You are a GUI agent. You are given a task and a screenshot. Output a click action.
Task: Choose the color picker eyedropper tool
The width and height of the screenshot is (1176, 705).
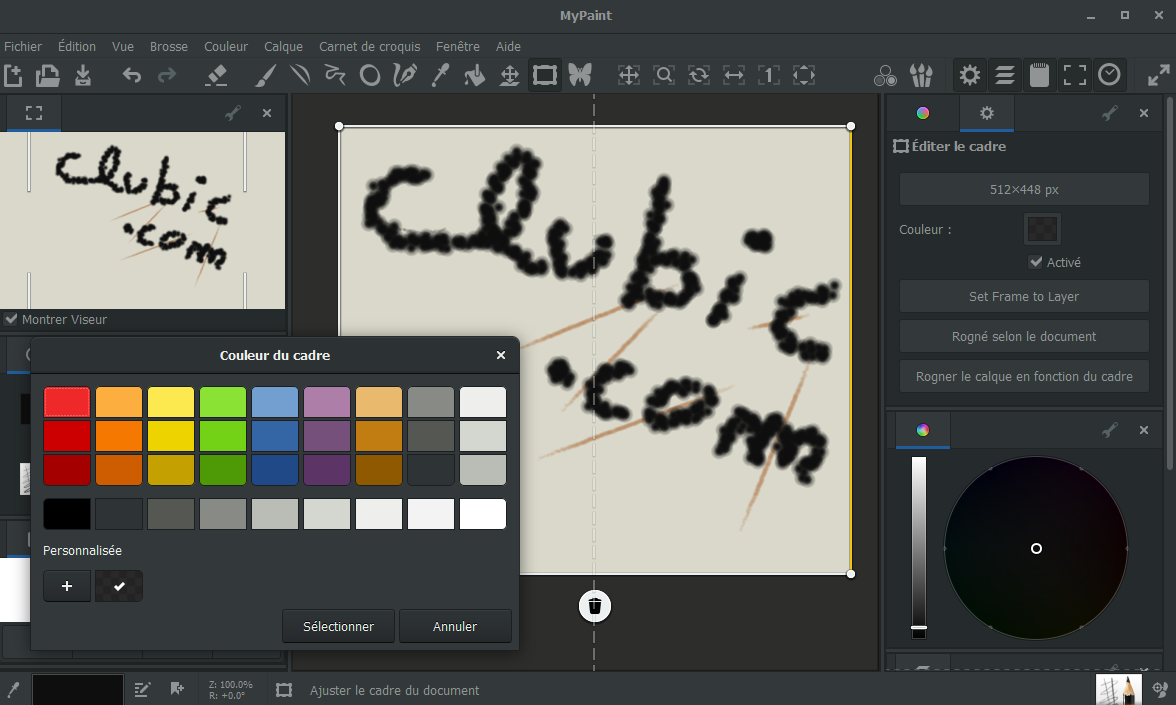click(x=439, y=75)
